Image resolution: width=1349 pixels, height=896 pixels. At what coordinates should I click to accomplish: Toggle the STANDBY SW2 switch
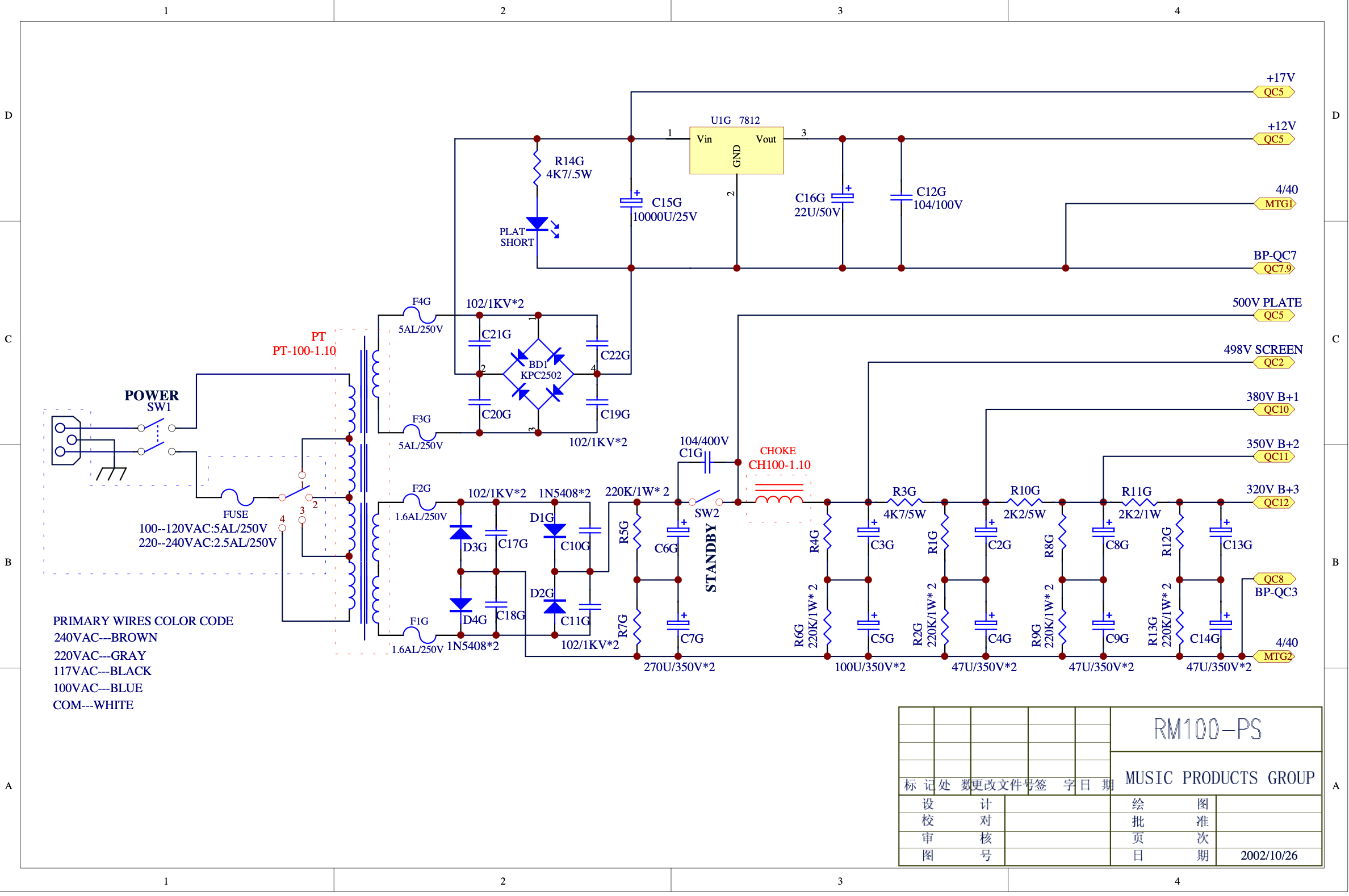[x=705, y=499]
